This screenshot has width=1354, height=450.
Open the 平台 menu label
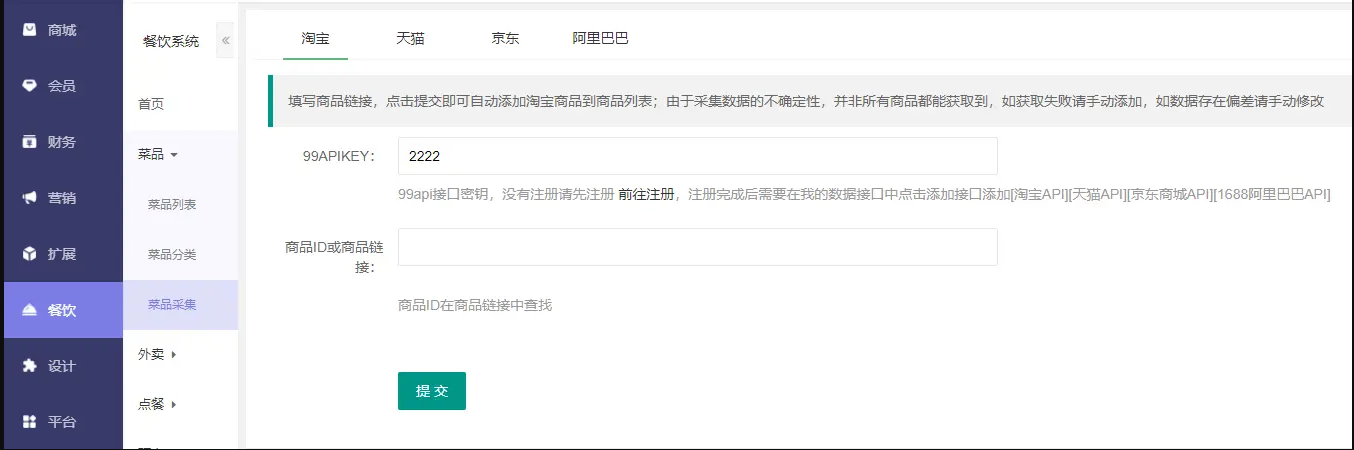coord(62,422)
